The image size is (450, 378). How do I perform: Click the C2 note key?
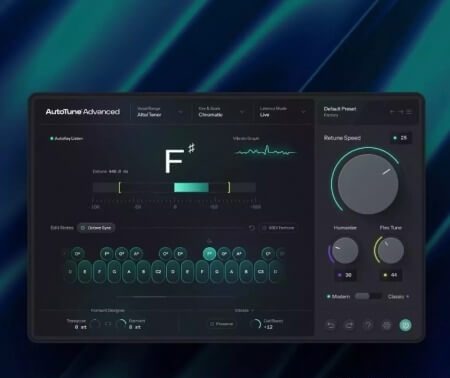[x=158, y=272]
